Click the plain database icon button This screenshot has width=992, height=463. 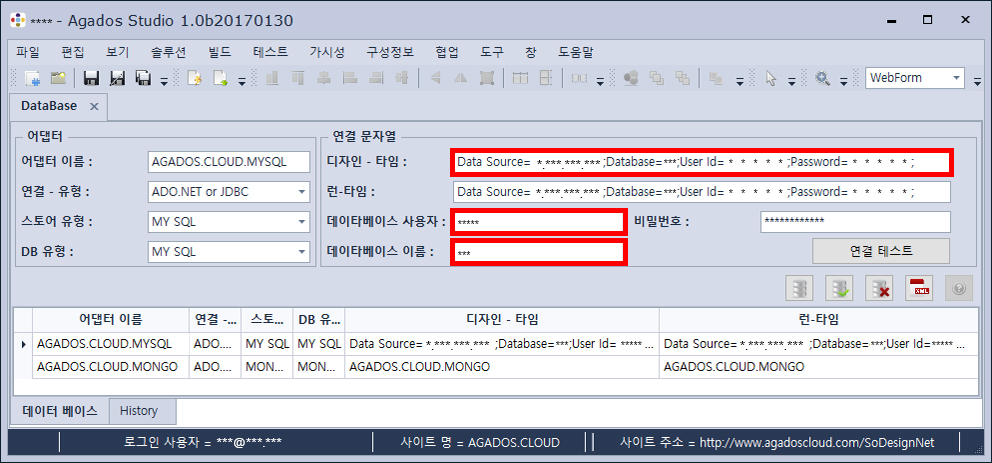point(799,288)
